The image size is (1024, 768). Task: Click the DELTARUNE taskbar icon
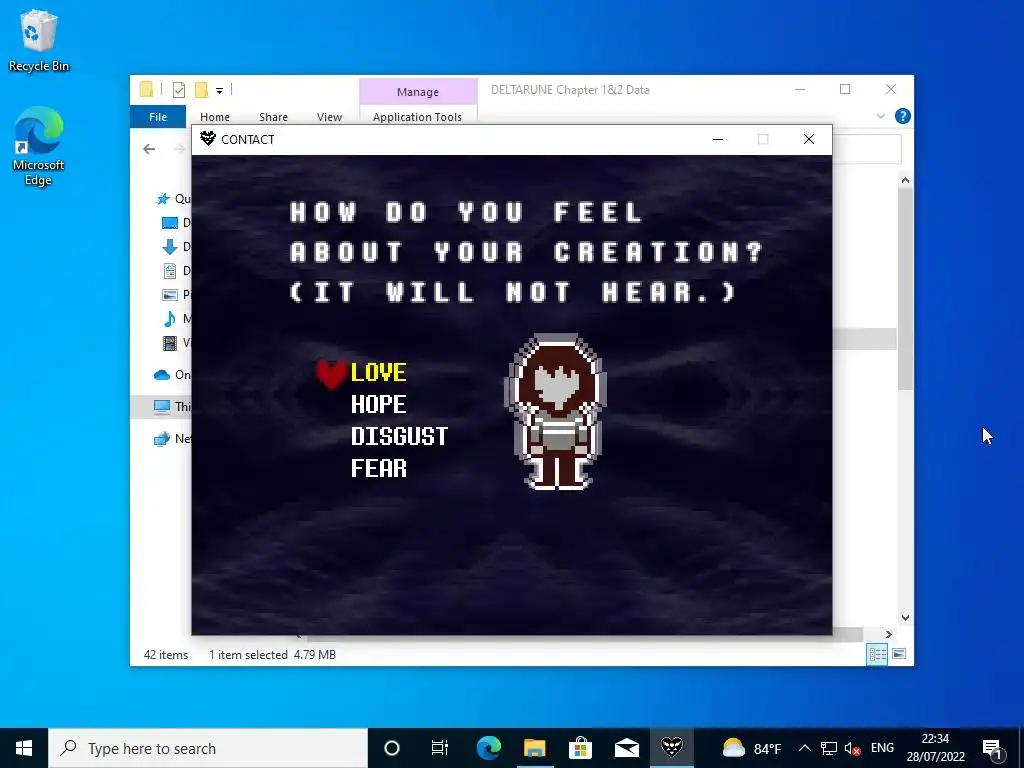(x=671, y=748)
